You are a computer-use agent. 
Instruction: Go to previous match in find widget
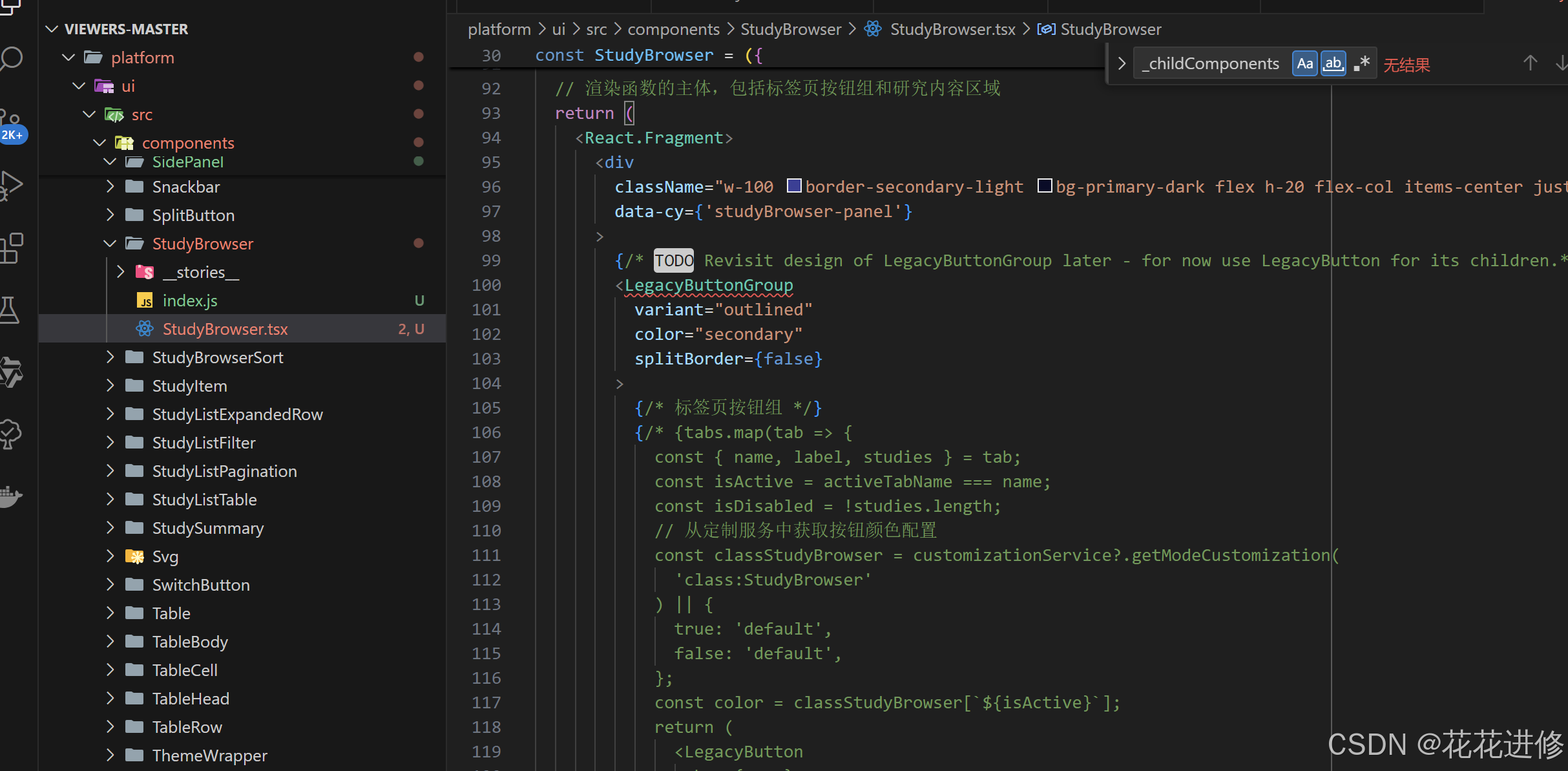(1530, 63)
